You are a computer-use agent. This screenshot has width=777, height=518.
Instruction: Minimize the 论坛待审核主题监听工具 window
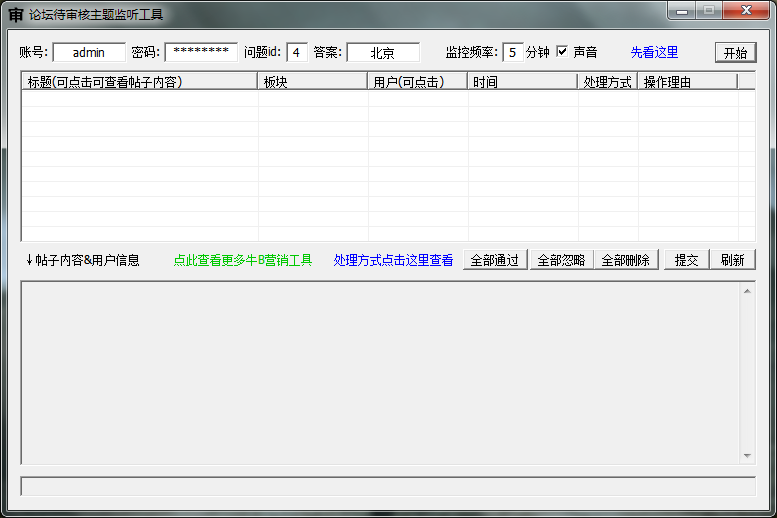pos(682,11)
